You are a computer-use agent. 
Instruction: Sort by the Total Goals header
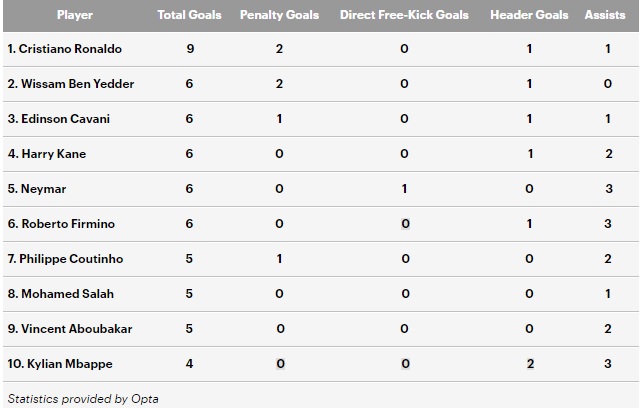pos(190,15)
